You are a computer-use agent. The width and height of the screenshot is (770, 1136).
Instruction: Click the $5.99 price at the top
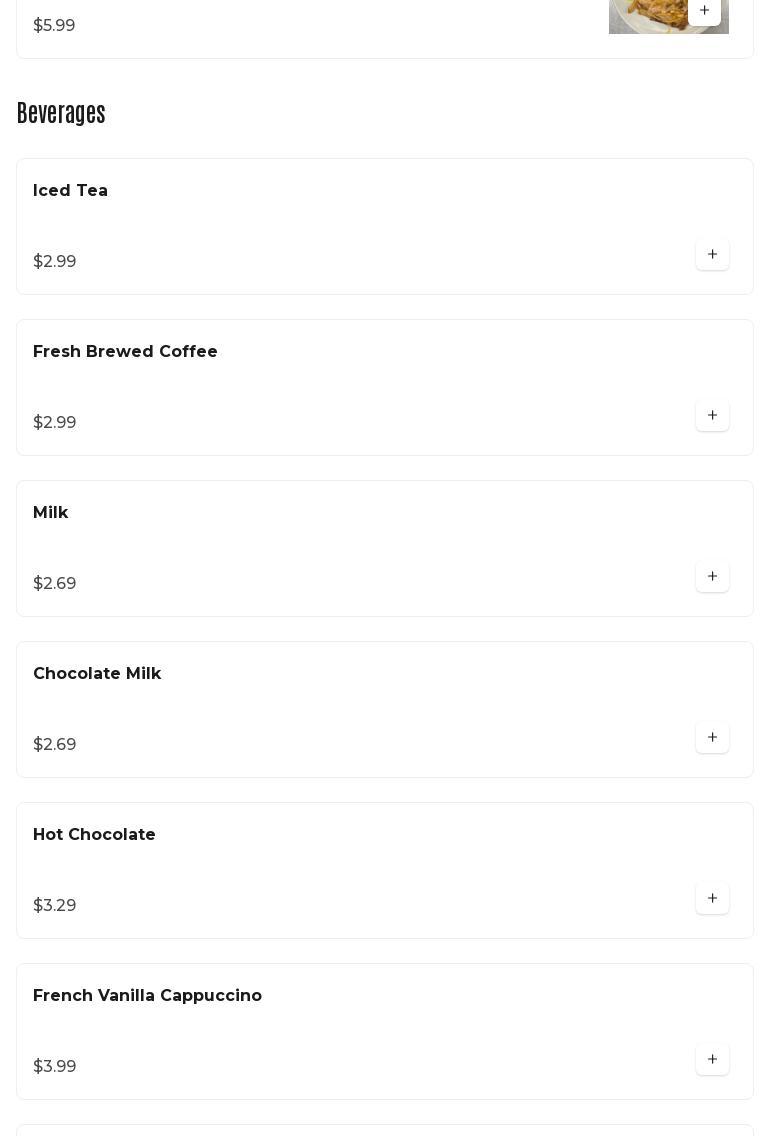point(54,26)
